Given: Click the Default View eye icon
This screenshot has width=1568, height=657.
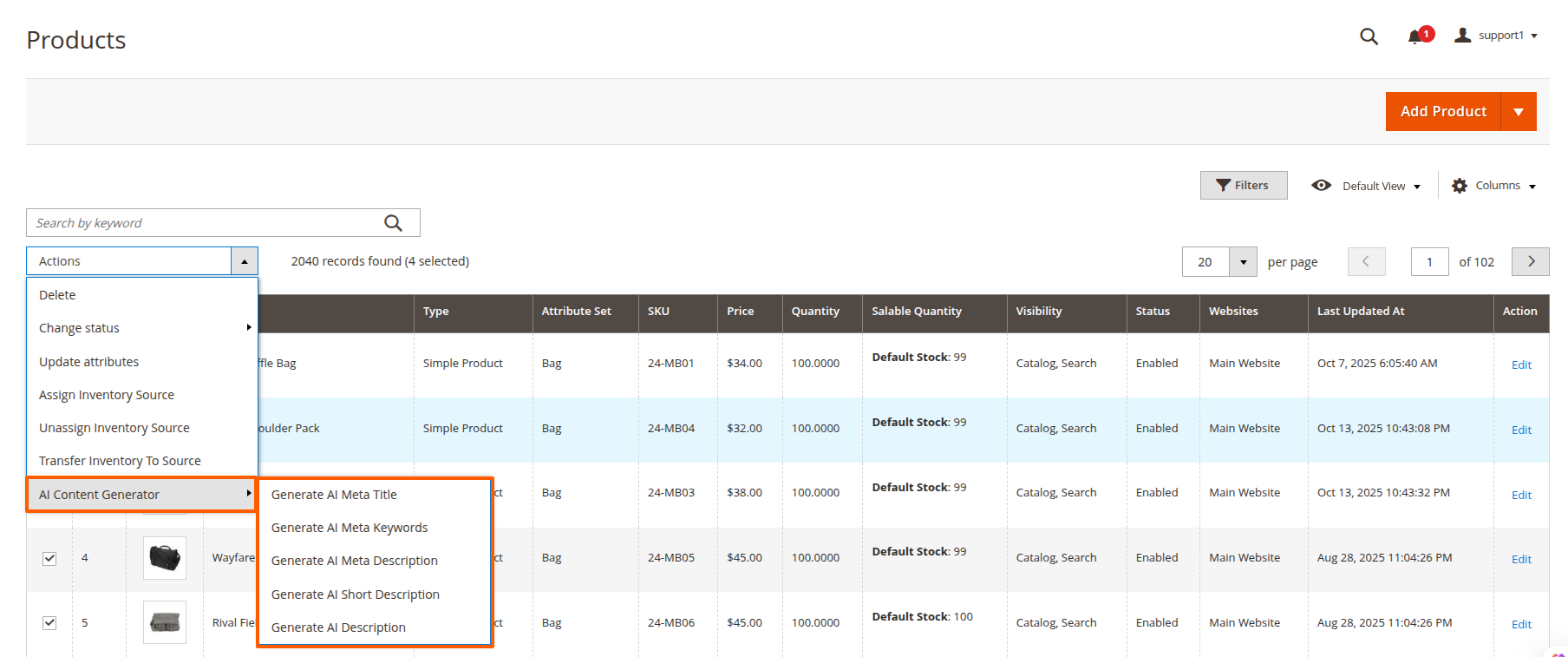Looking at the screenshot, I should coord(1321,186).
